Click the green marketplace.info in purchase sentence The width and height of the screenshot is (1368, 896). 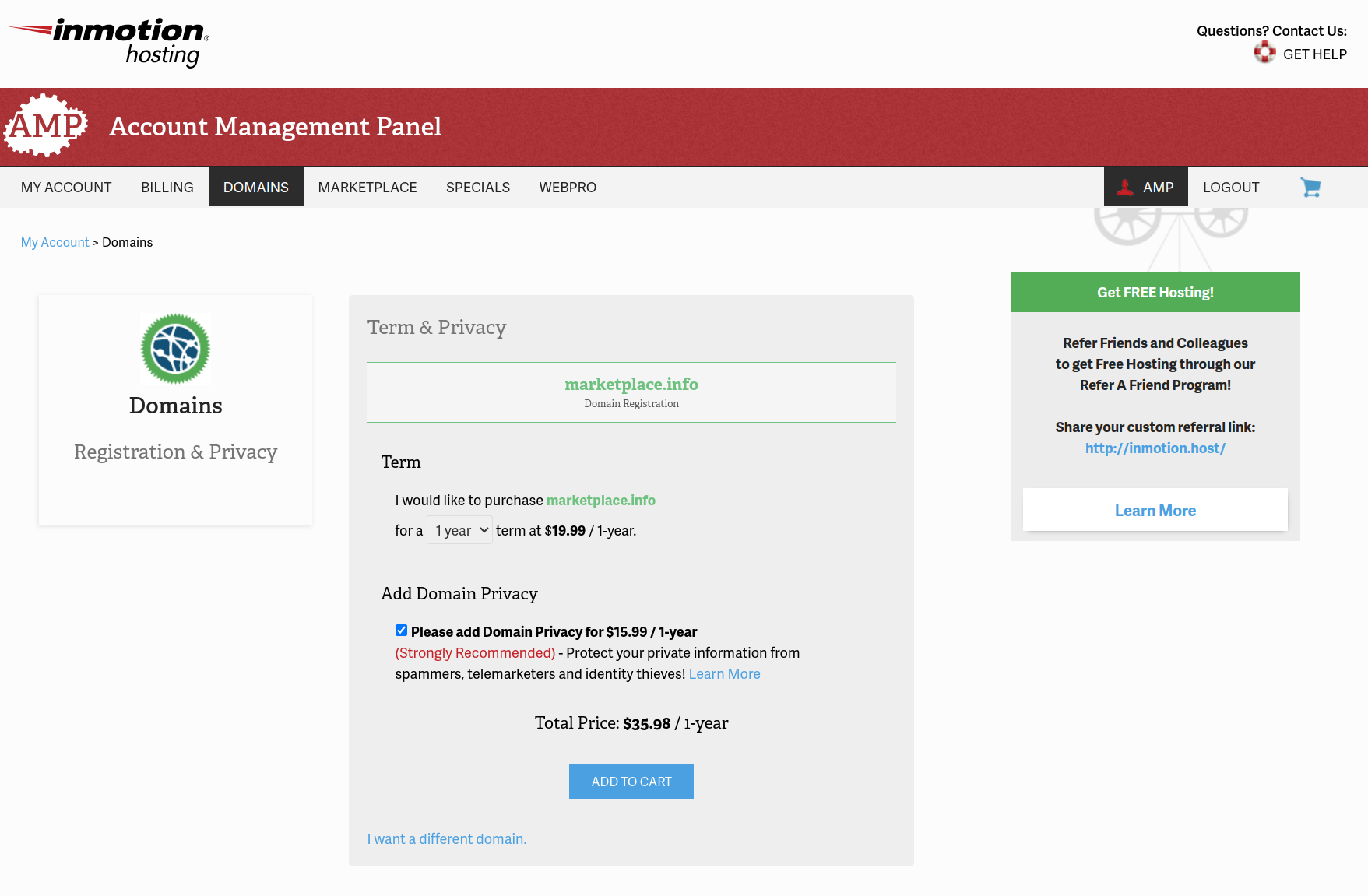[x=601, y=501]
